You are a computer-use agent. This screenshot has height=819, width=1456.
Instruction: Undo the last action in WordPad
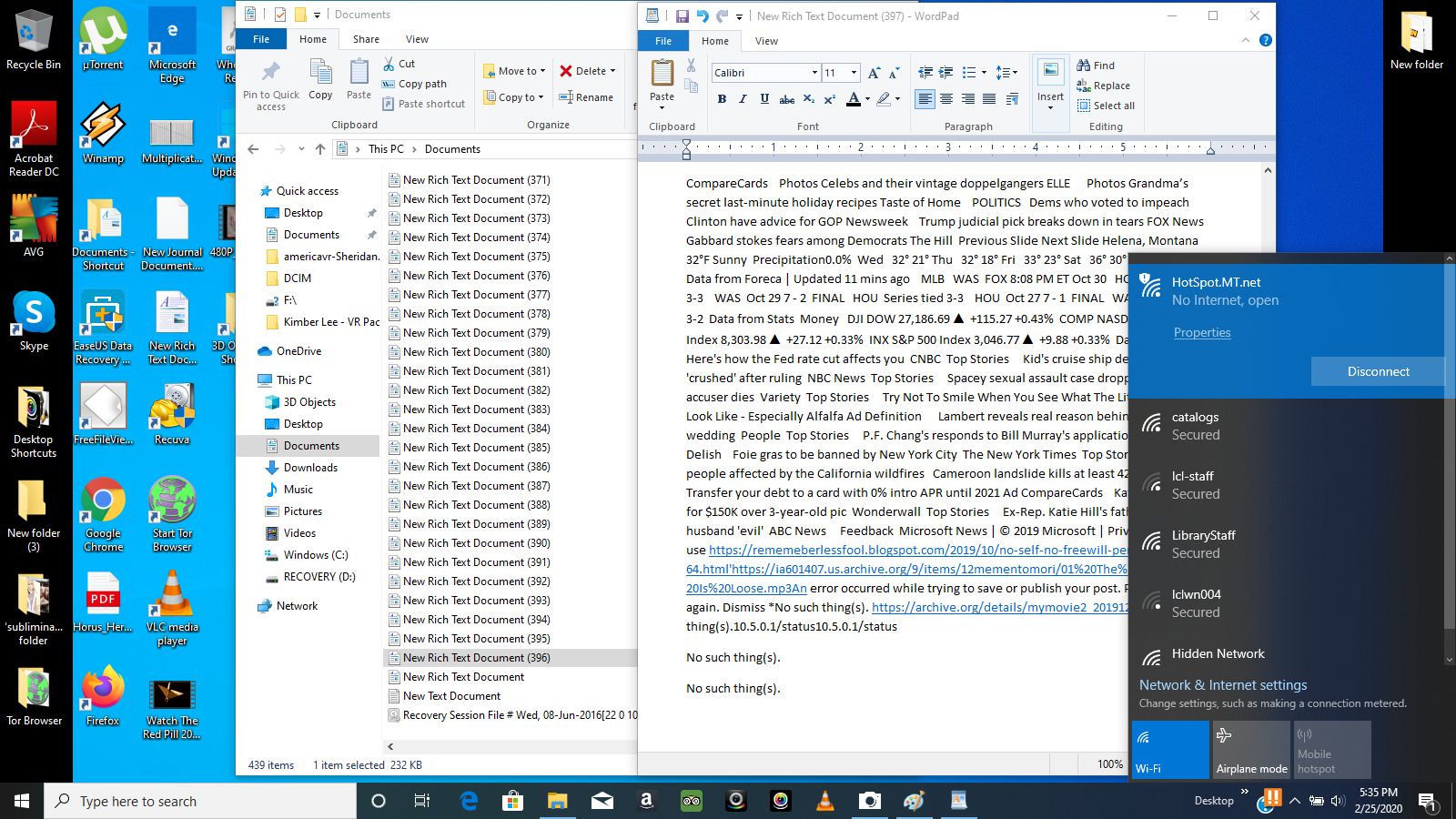click(x=703, y=15)
